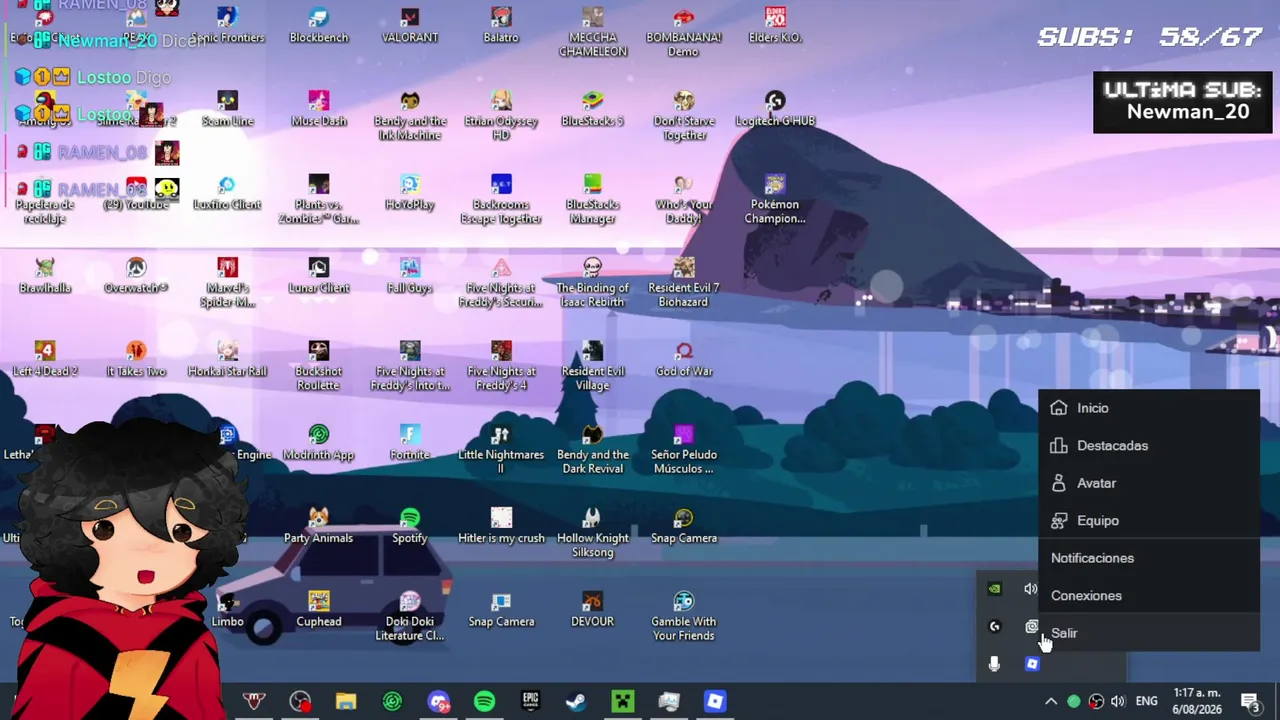This screenshot has width=1280, height=720.
Task: Select the Logitech G HUB desktop icon
Action: click(775, 109)
